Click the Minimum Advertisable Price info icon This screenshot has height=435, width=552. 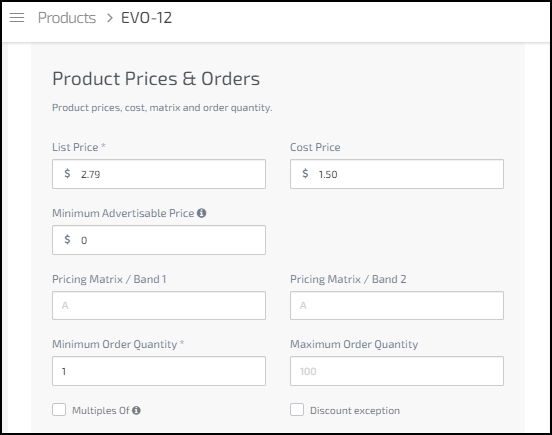pos(201,213)
